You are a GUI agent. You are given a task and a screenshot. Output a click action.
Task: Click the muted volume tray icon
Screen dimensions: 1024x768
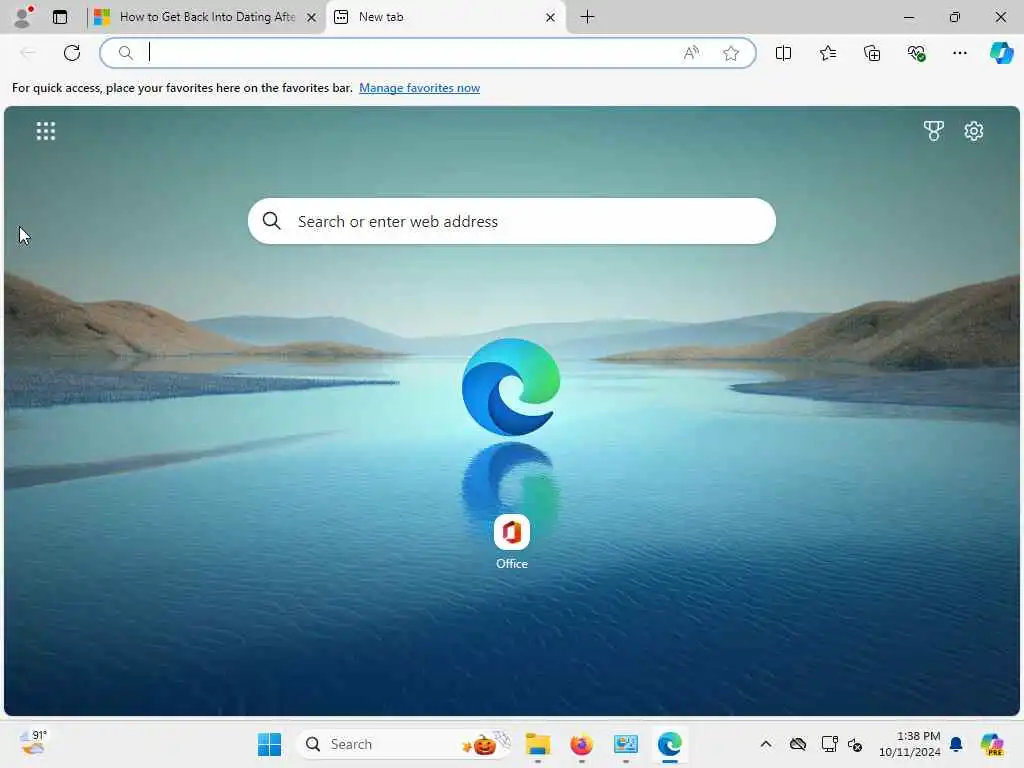[856, 744]
